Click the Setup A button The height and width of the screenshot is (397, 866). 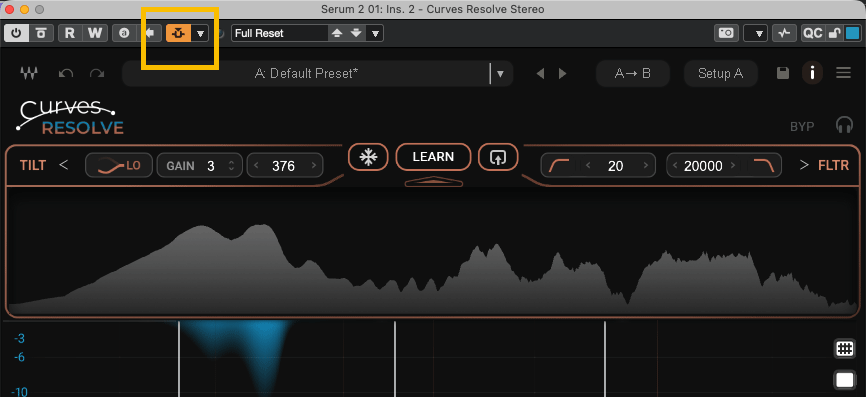pyautogui.click(x=720, y=73)
